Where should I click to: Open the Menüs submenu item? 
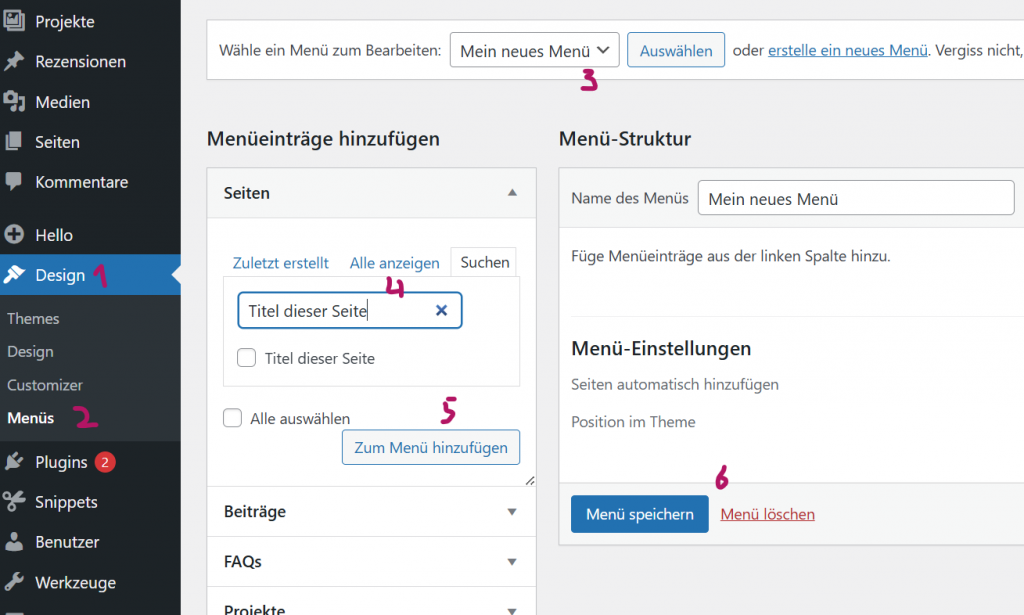tap(31, 418)
